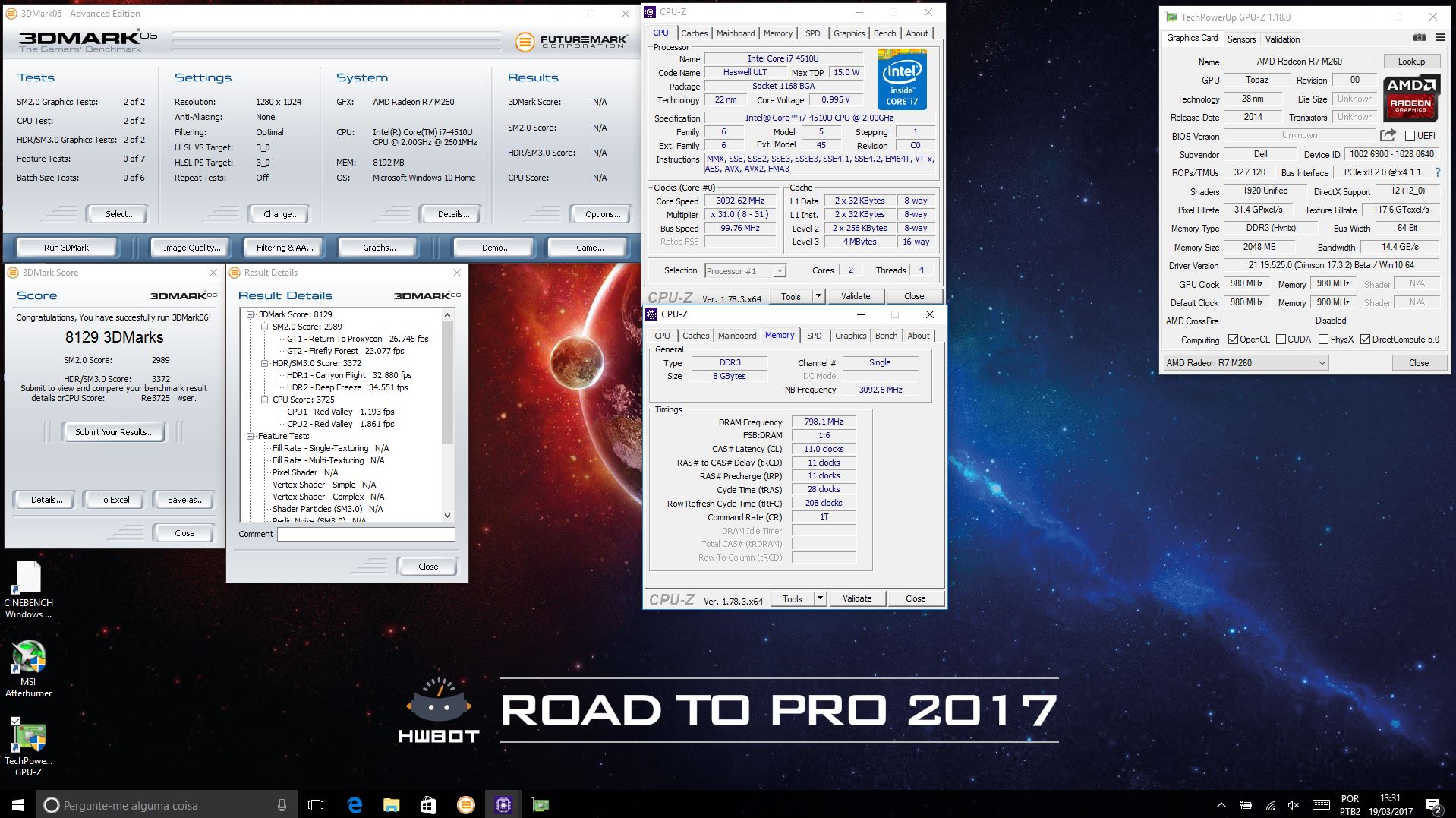Collapse the 3DMark Score: 8129 tree node

[250, 314]
